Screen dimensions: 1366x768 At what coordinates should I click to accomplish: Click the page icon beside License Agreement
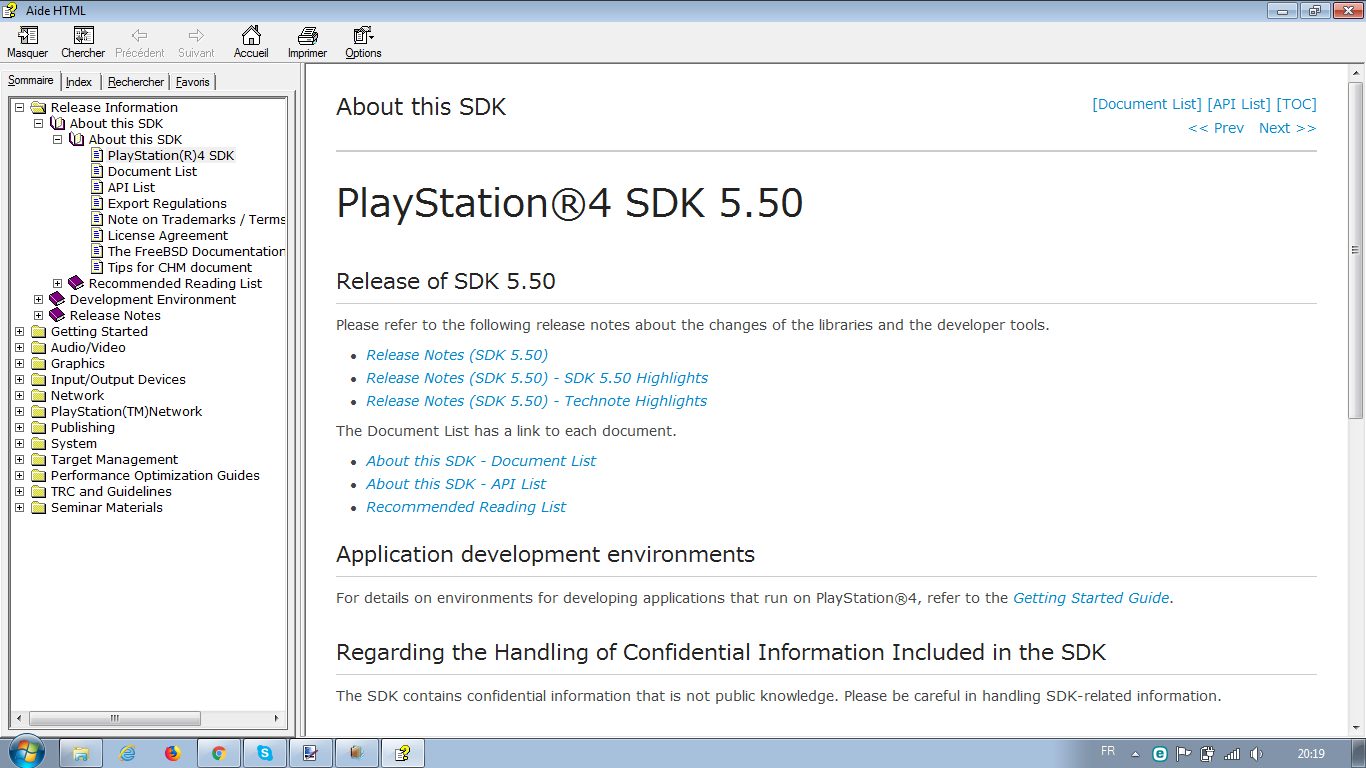click(97, 235)
